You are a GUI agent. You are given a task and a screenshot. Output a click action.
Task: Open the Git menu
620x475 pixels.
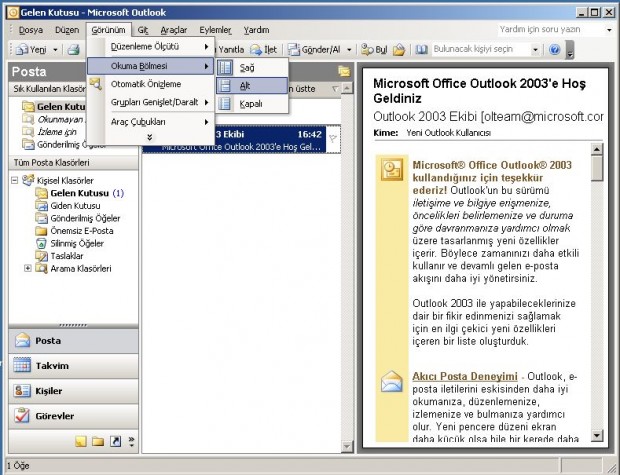tap(143, 30)
